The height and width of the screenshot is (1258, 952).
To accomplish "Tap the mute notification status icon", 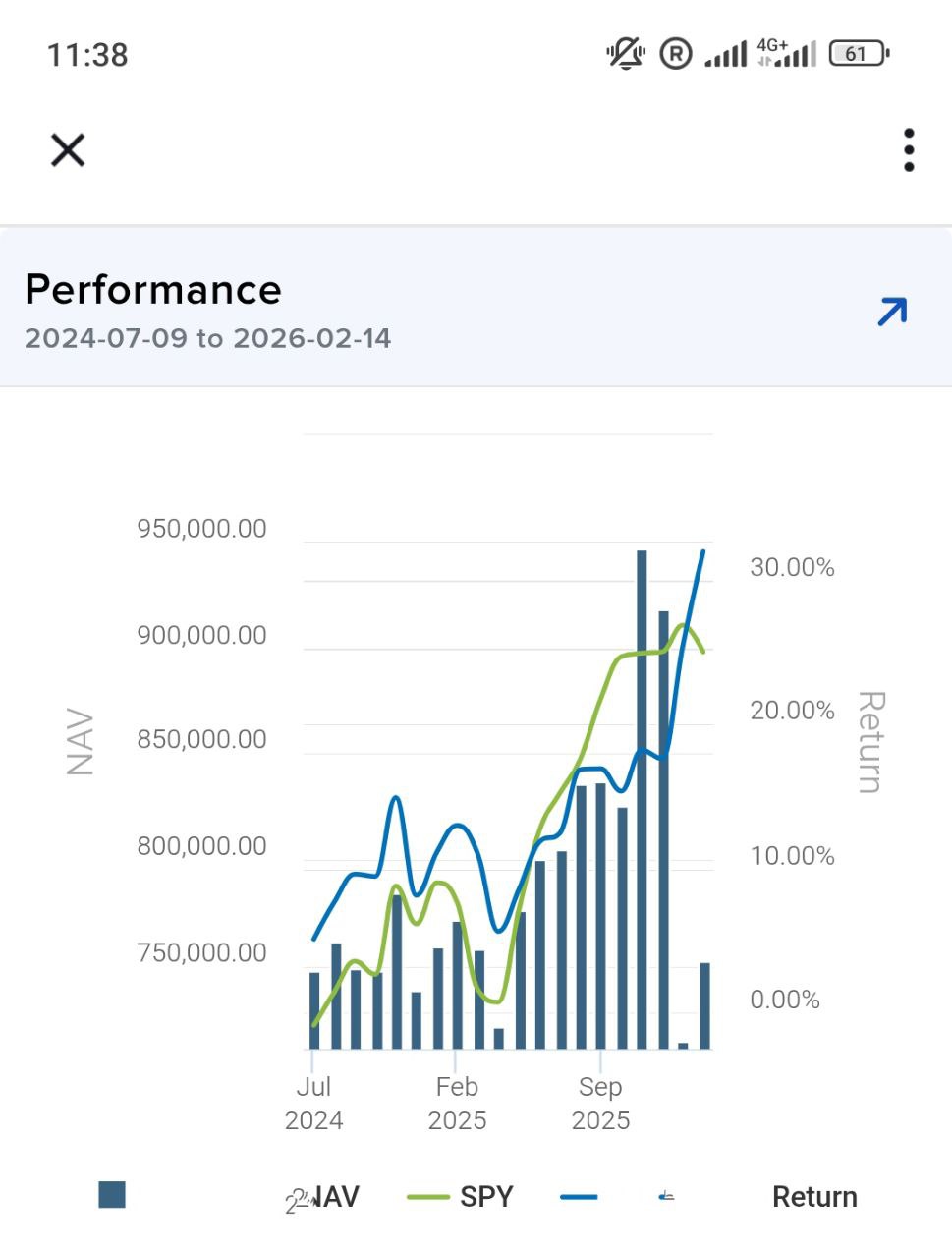I will point(625,53).
